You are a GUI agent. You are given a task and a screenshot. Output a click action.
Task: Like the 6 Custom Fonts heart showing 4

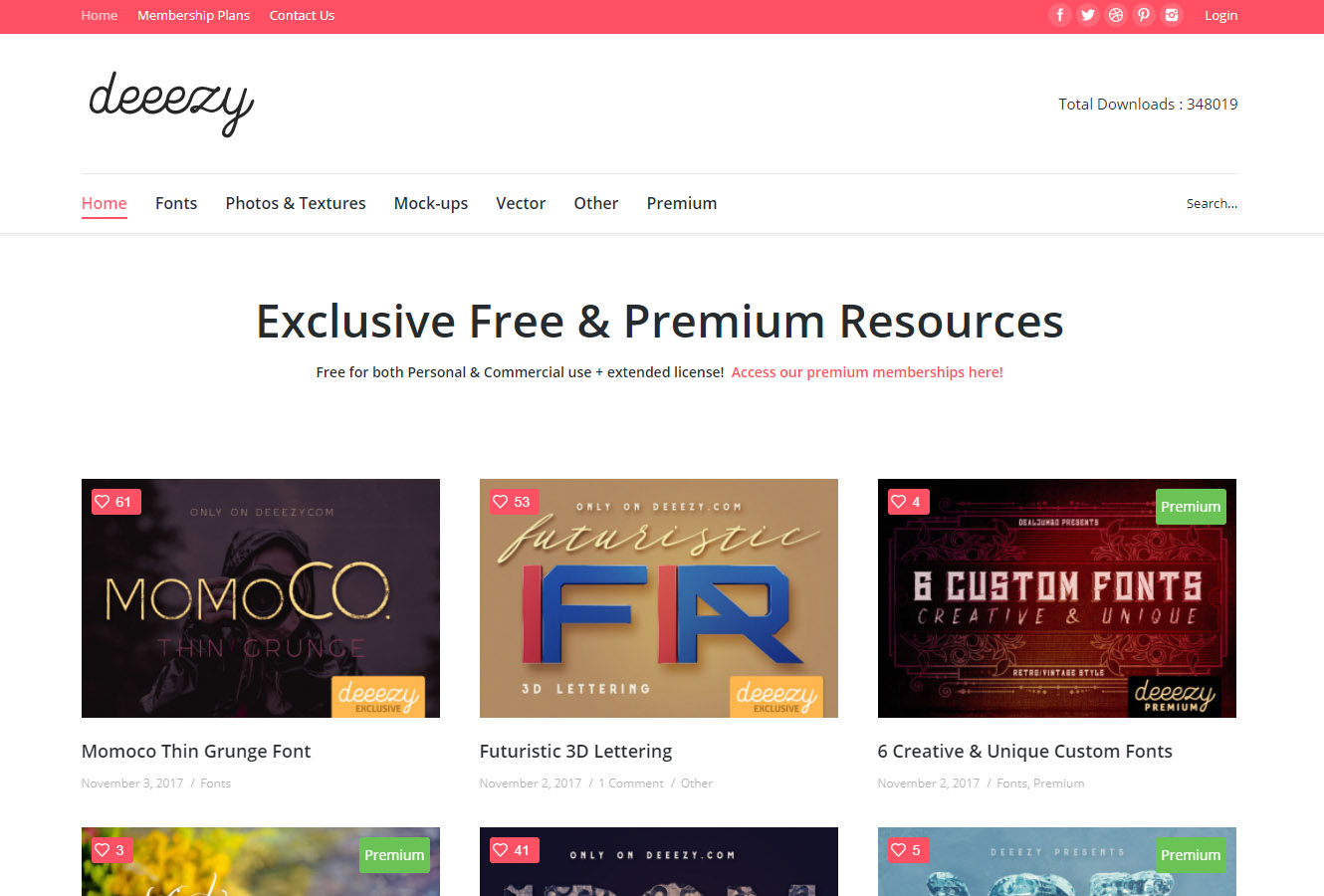pos(908,502)
